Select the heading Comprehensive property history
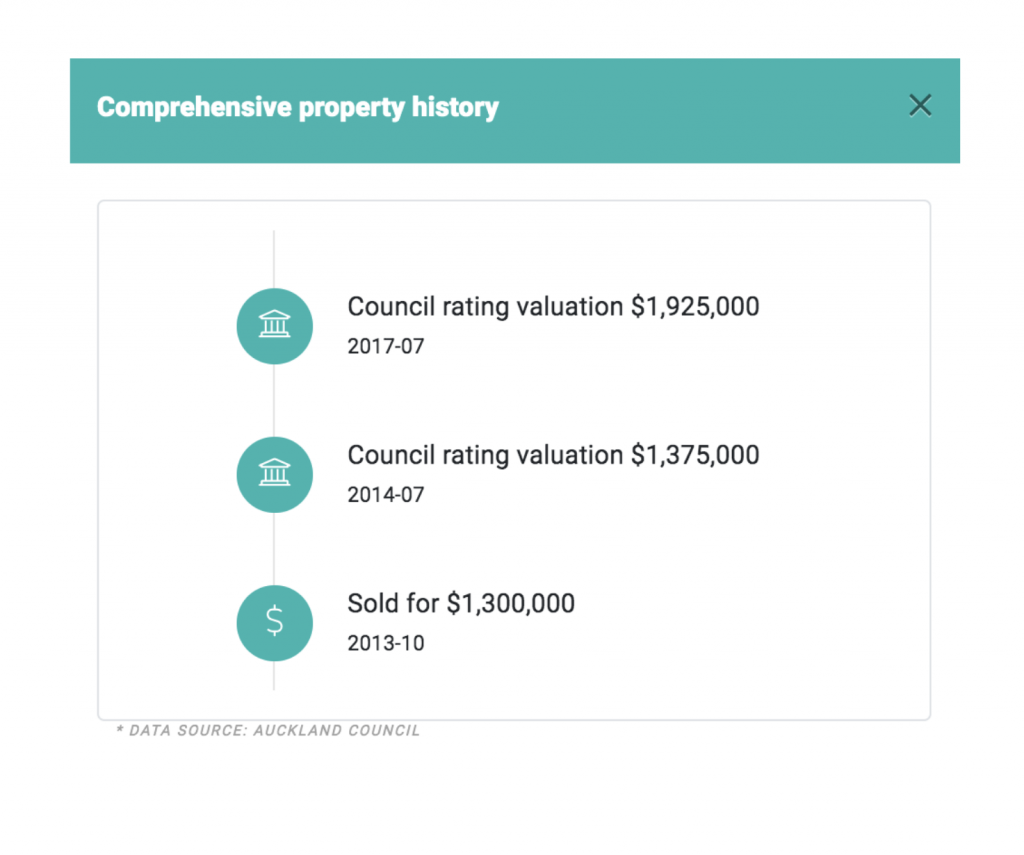1024x855 pixels. (x=297, y=106)
